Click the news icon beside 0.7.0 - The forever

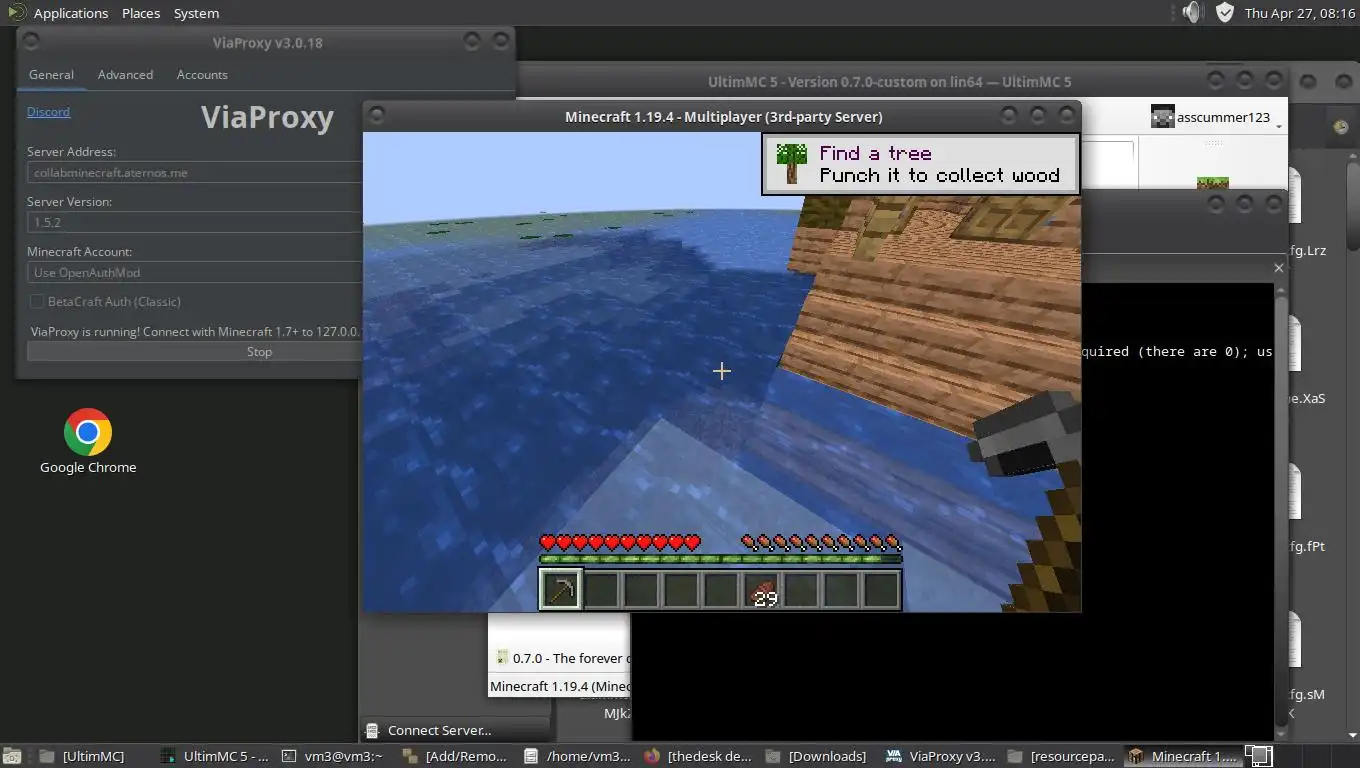click(501, 658)
